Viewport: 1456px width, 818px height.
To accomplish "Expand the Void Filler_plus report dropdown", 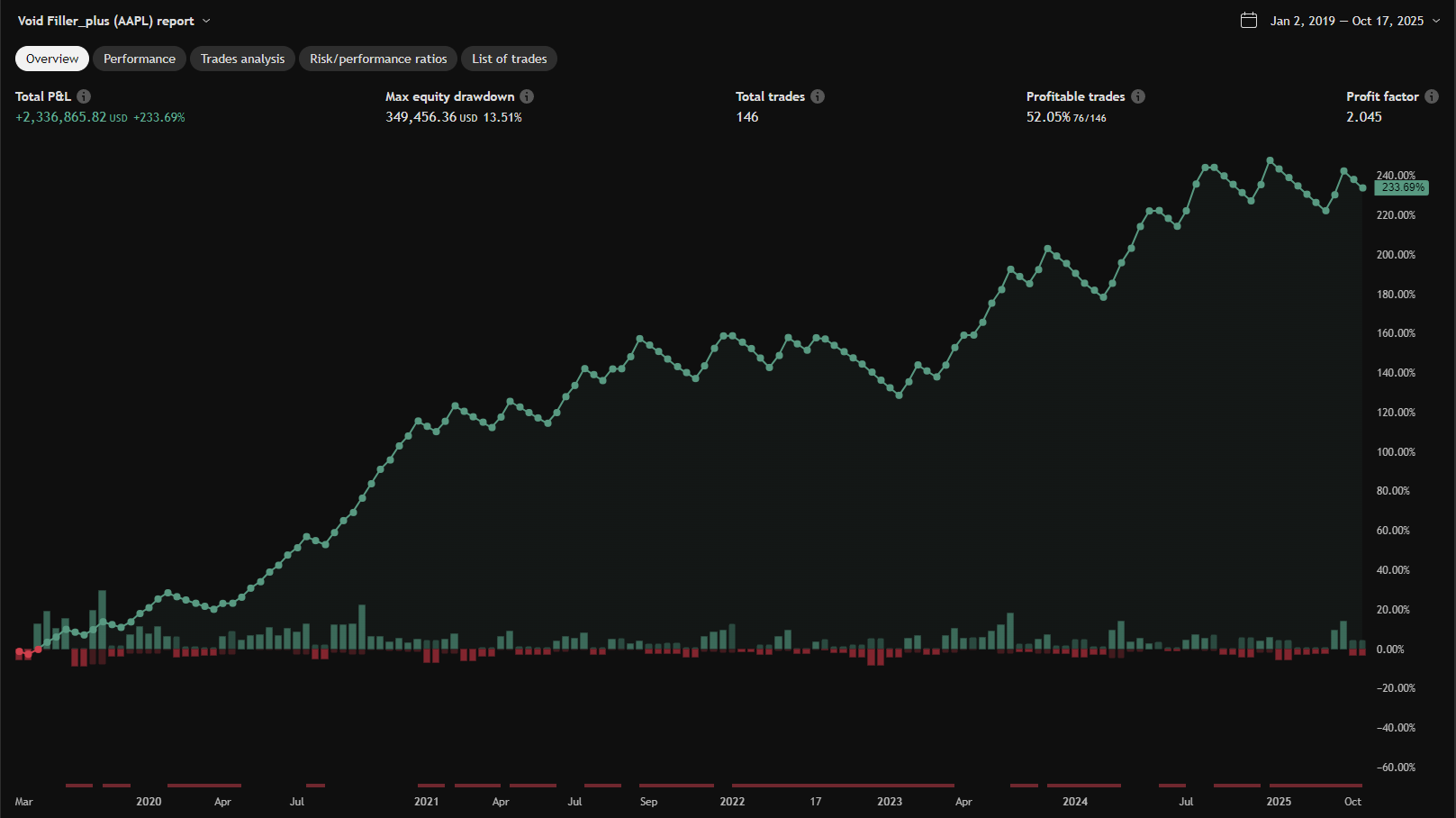I will click(x=206, y=21).
